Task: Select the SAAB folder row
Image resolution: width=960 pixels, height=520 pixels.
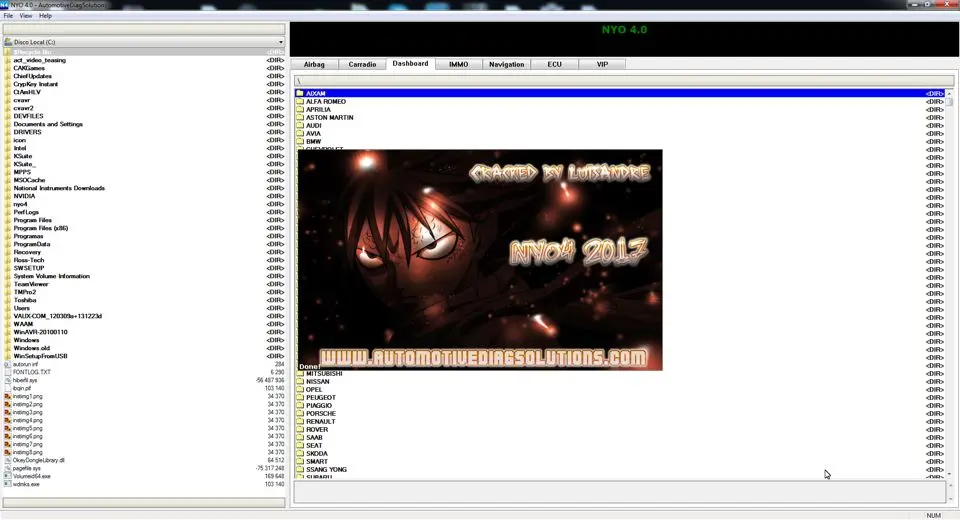Action: tap(620, 437)
